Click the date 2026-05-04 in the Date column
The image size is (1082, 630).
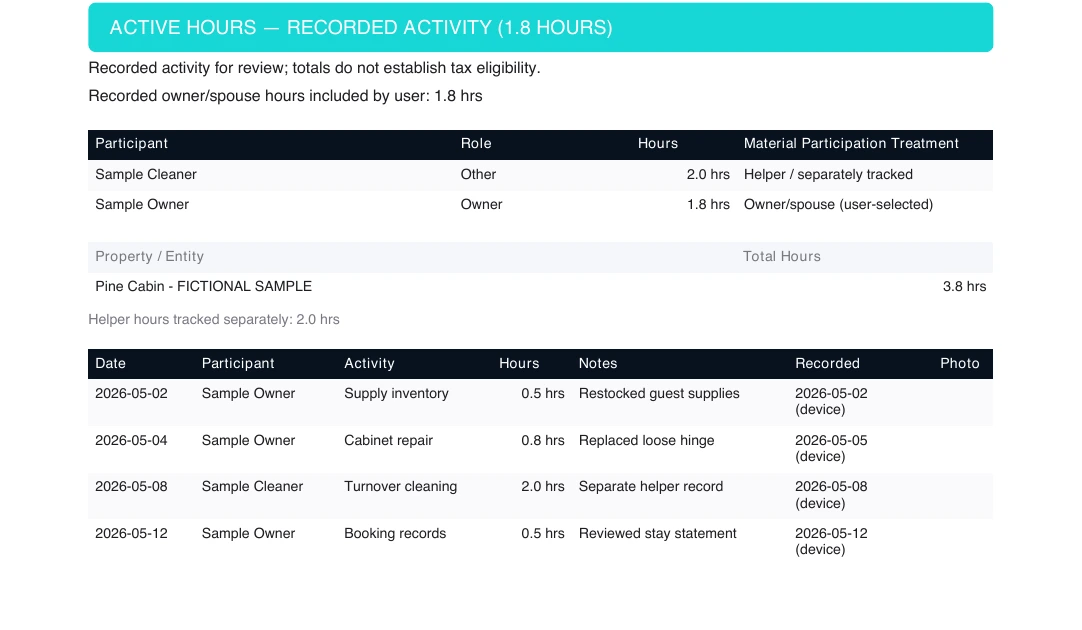[131, 440]
